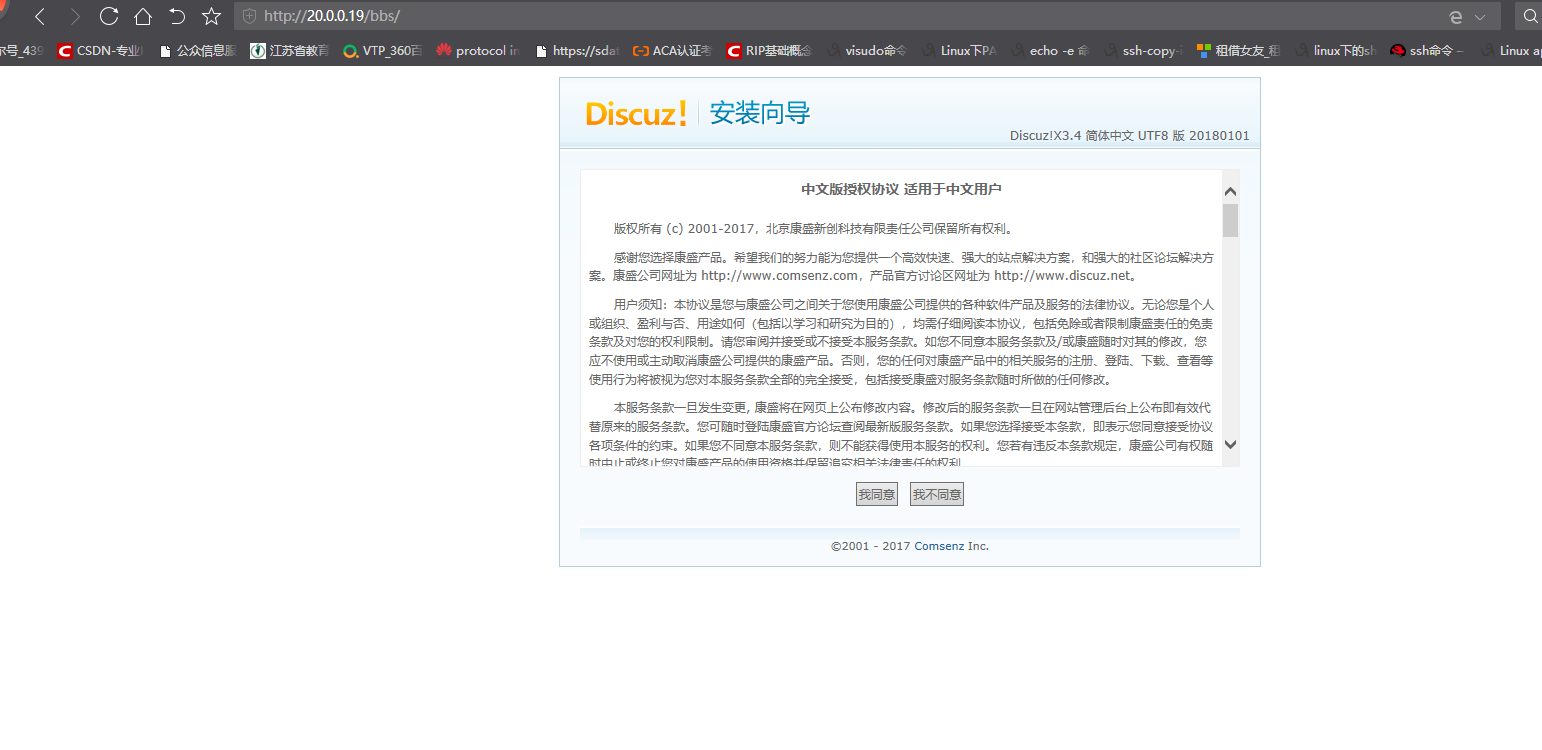
Task: Click the home icon in the toolbar
Action: (143, 16)
